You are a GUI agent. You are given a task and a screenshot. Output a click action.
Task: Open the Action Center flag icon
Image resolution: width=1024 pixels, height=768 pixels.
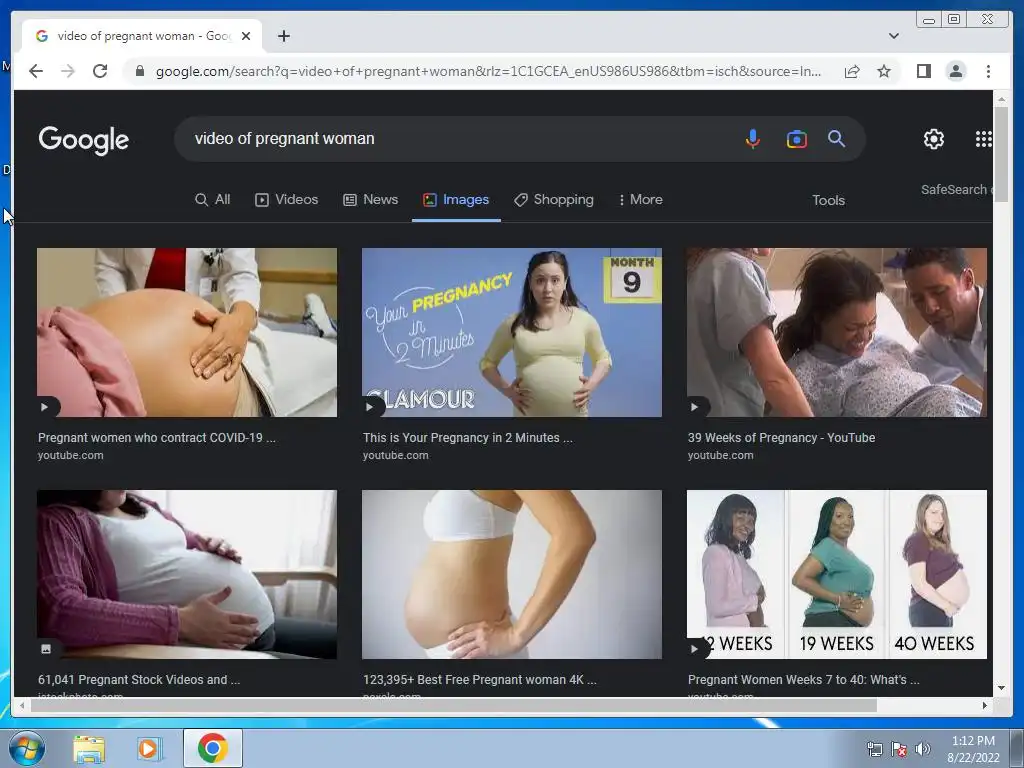pos(899,749)
